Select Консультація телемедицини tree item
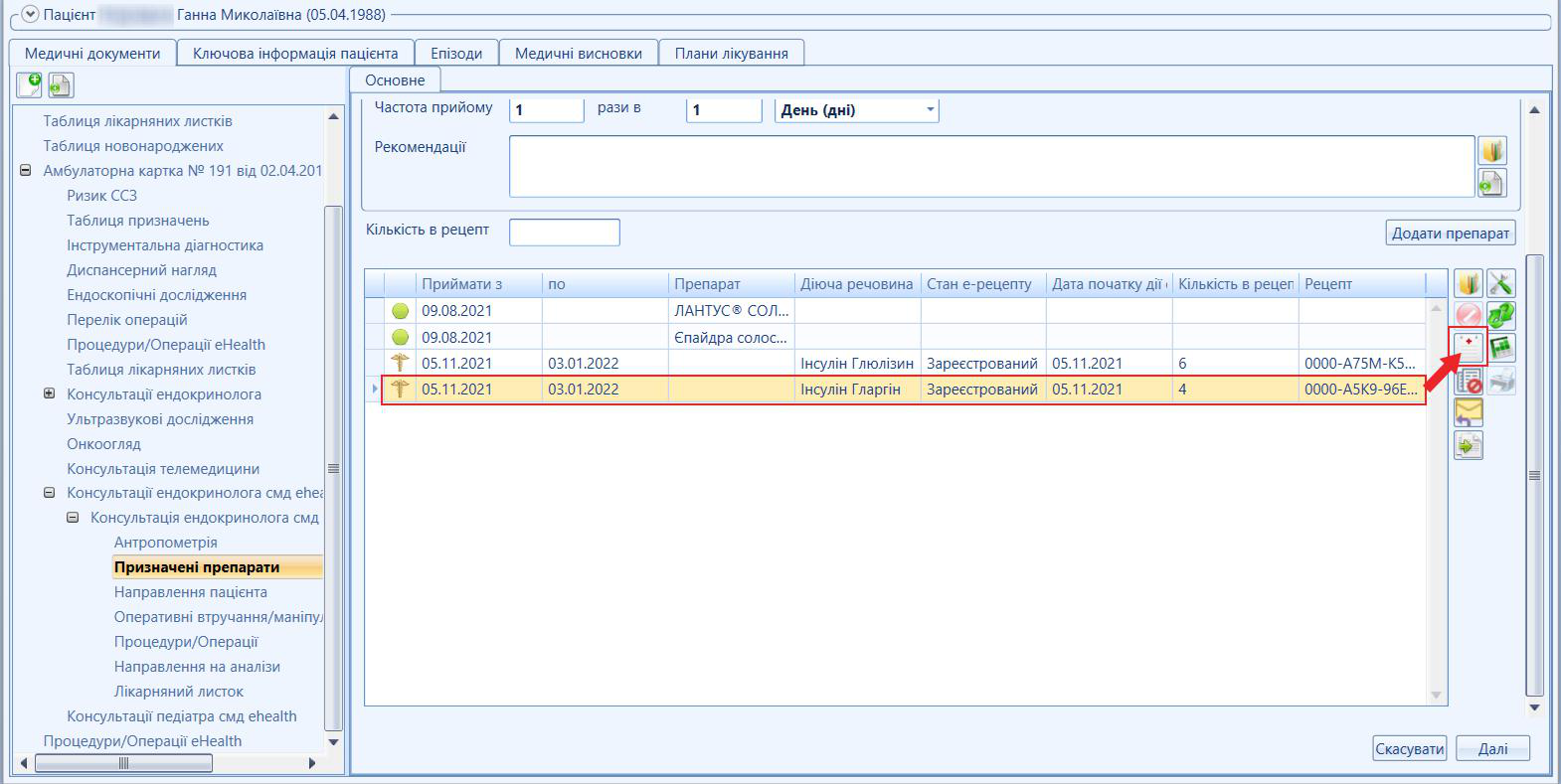Viewport: 1561px width, 784px height. tap(163, 468)
